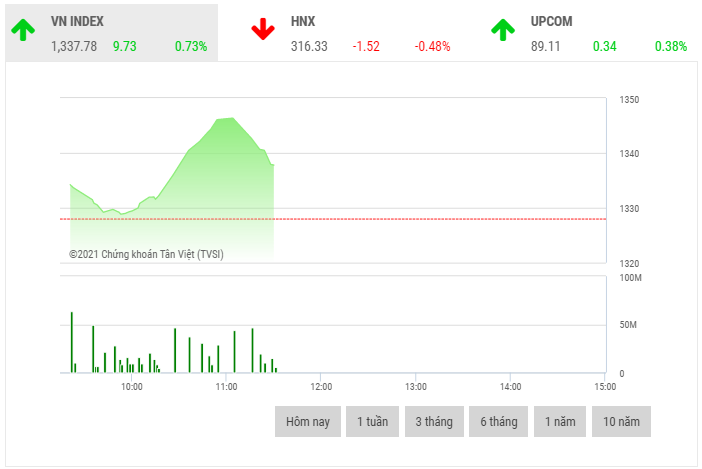Switch to the HNX index tab
Screen dimensions: 702x469
303,21
